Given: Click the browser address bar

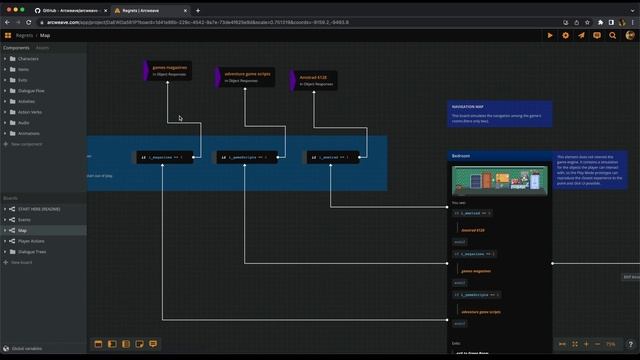Looking at the screenshot, I should click(x=300, y=22).
